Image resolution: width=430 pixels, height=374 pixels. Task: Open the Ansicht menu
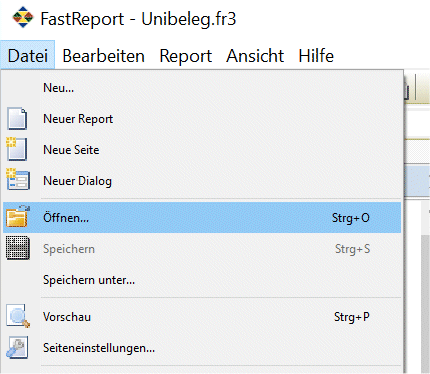tap(255, 56)
